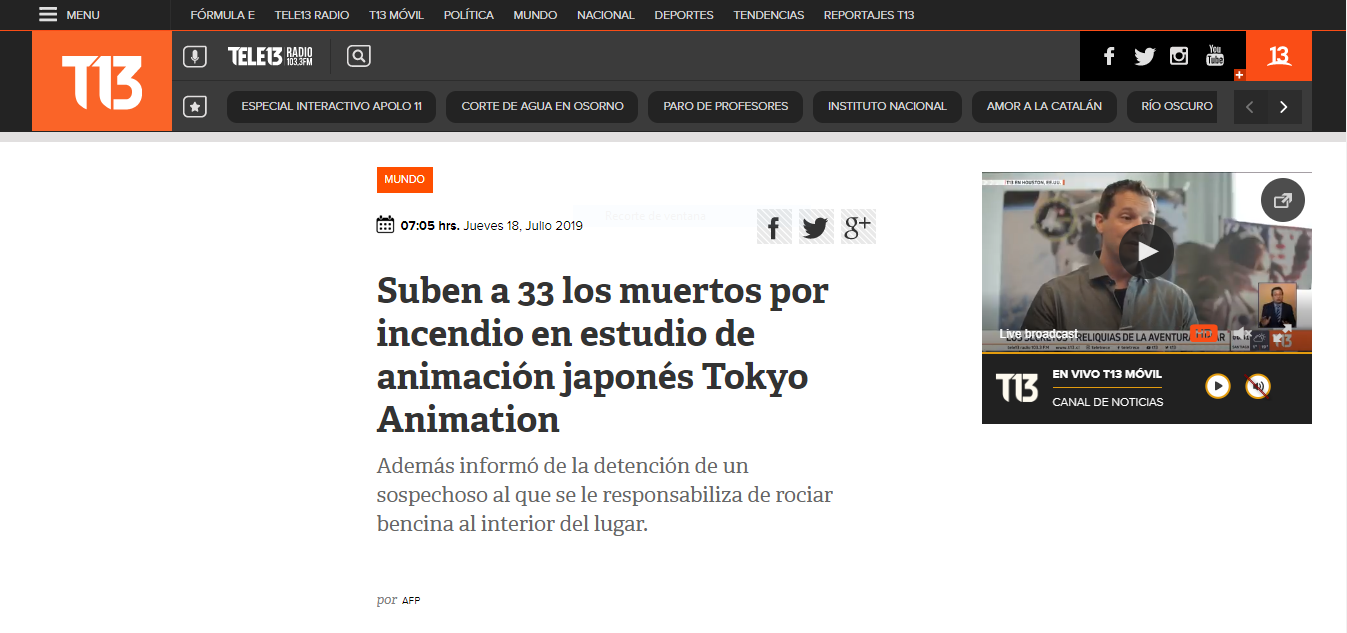
Task: Open the small plus badge near Canal 13
Action: [1239, 75]
